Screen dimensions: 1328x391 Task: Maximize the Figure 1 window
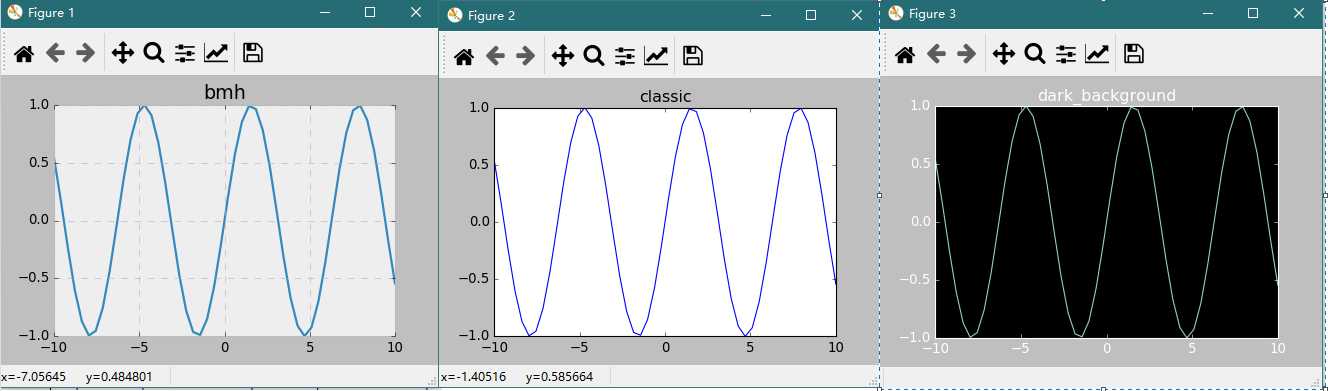(369, 12)
